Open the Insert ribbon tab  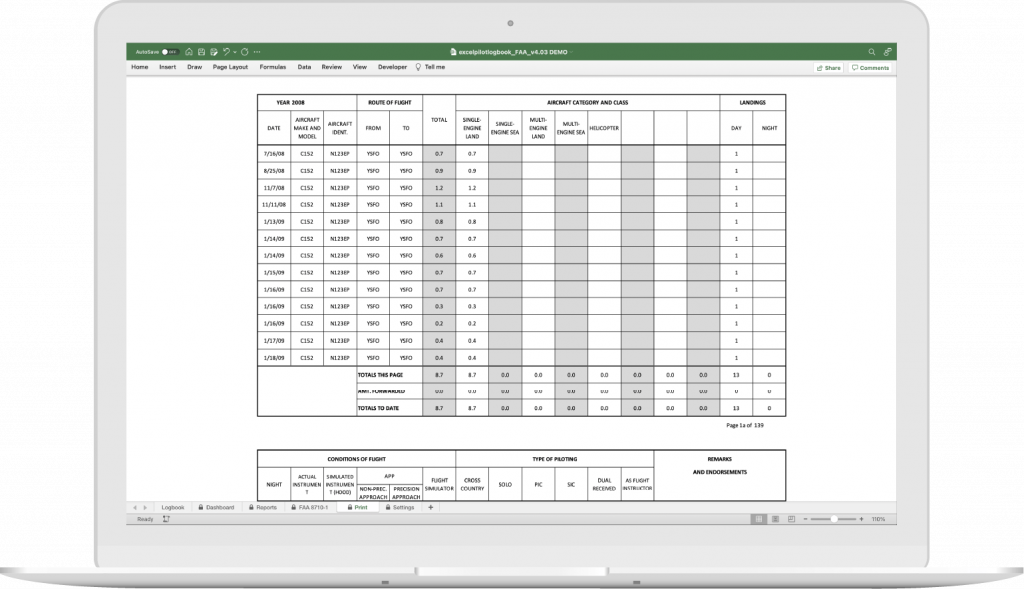tap(167, 67)
